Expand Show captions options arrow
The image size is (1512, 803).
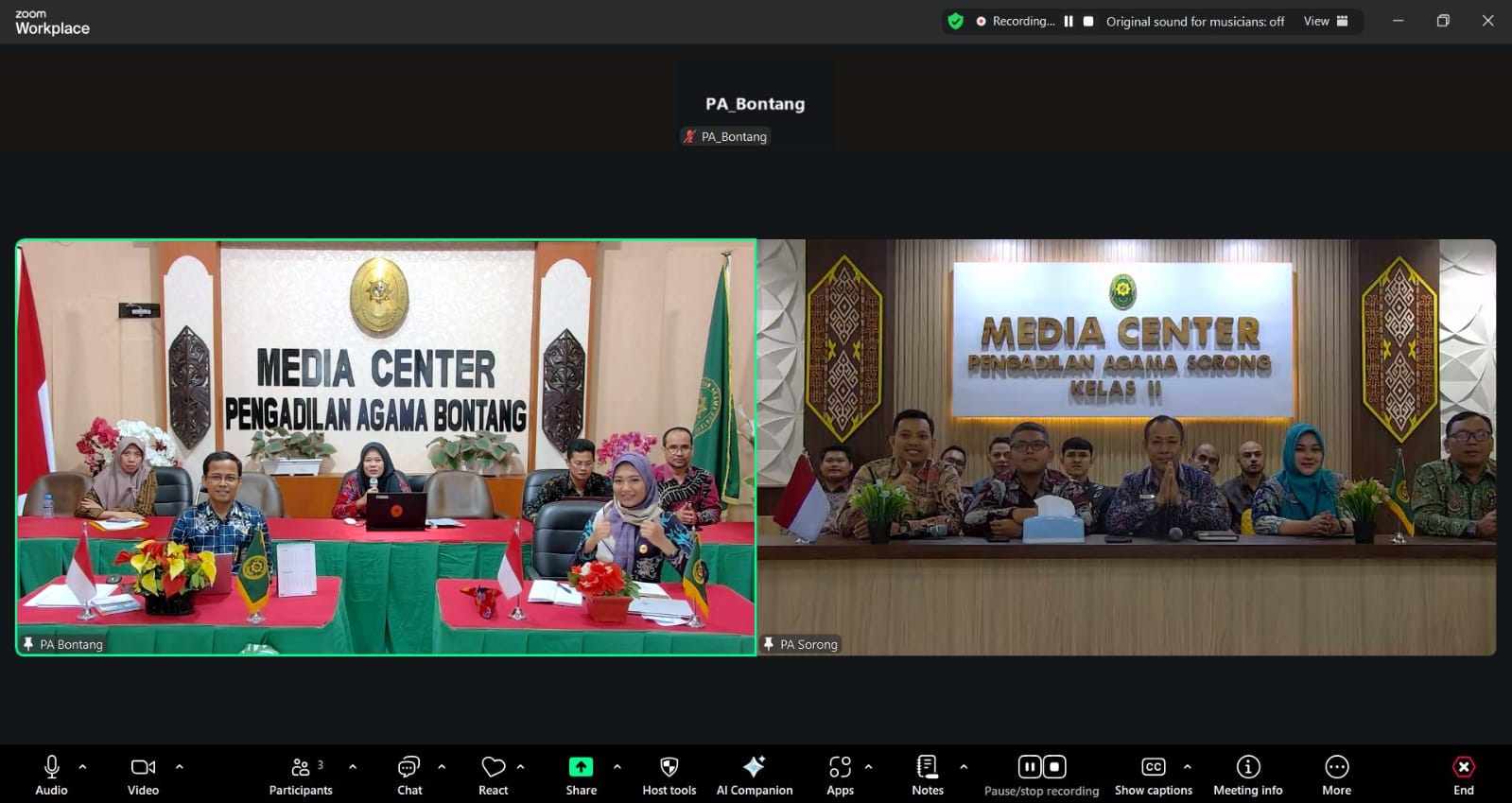(1188, 767)
